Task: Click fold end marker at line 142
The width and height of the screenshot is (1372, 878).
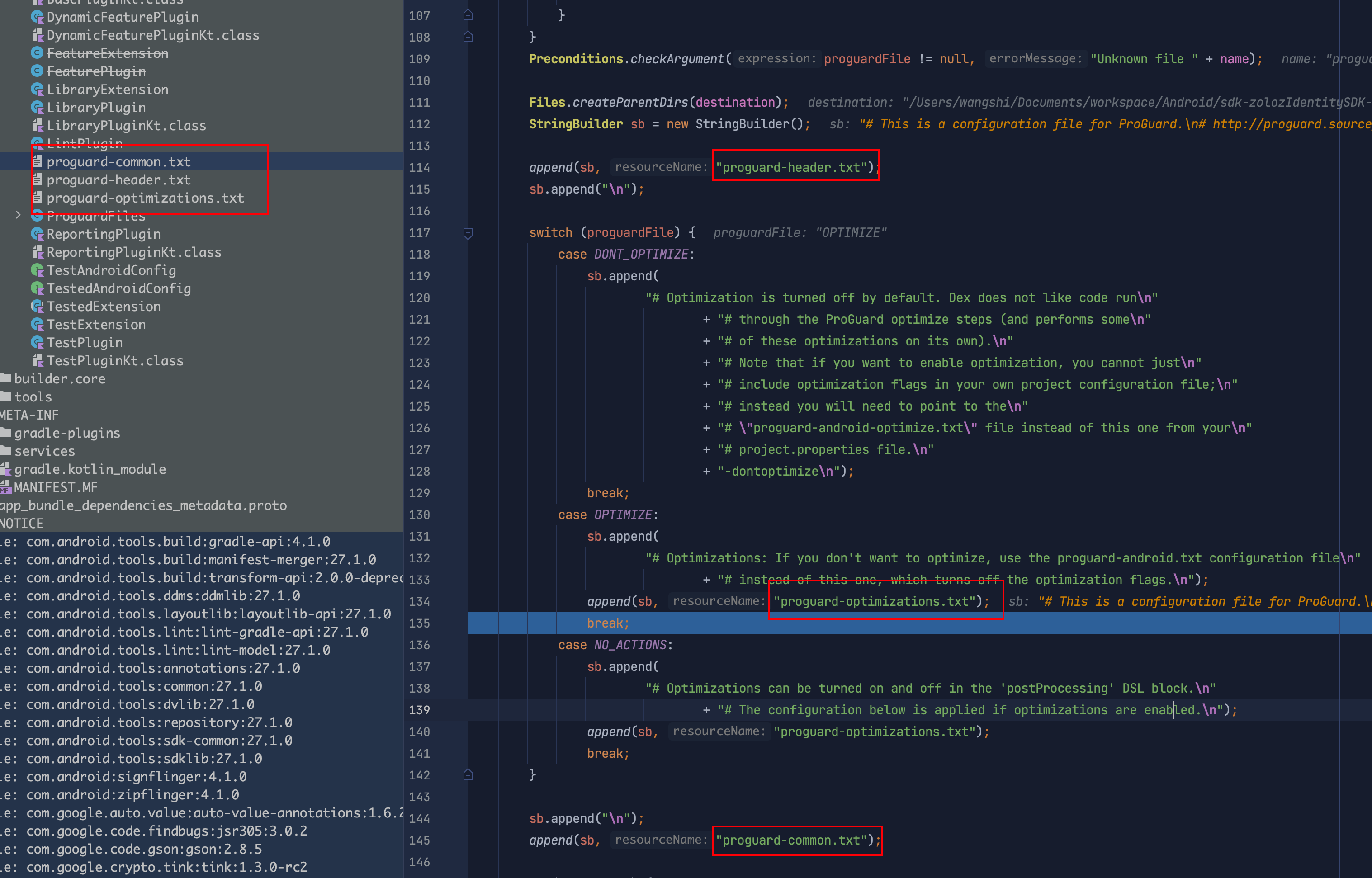Action: coord(468,775)
